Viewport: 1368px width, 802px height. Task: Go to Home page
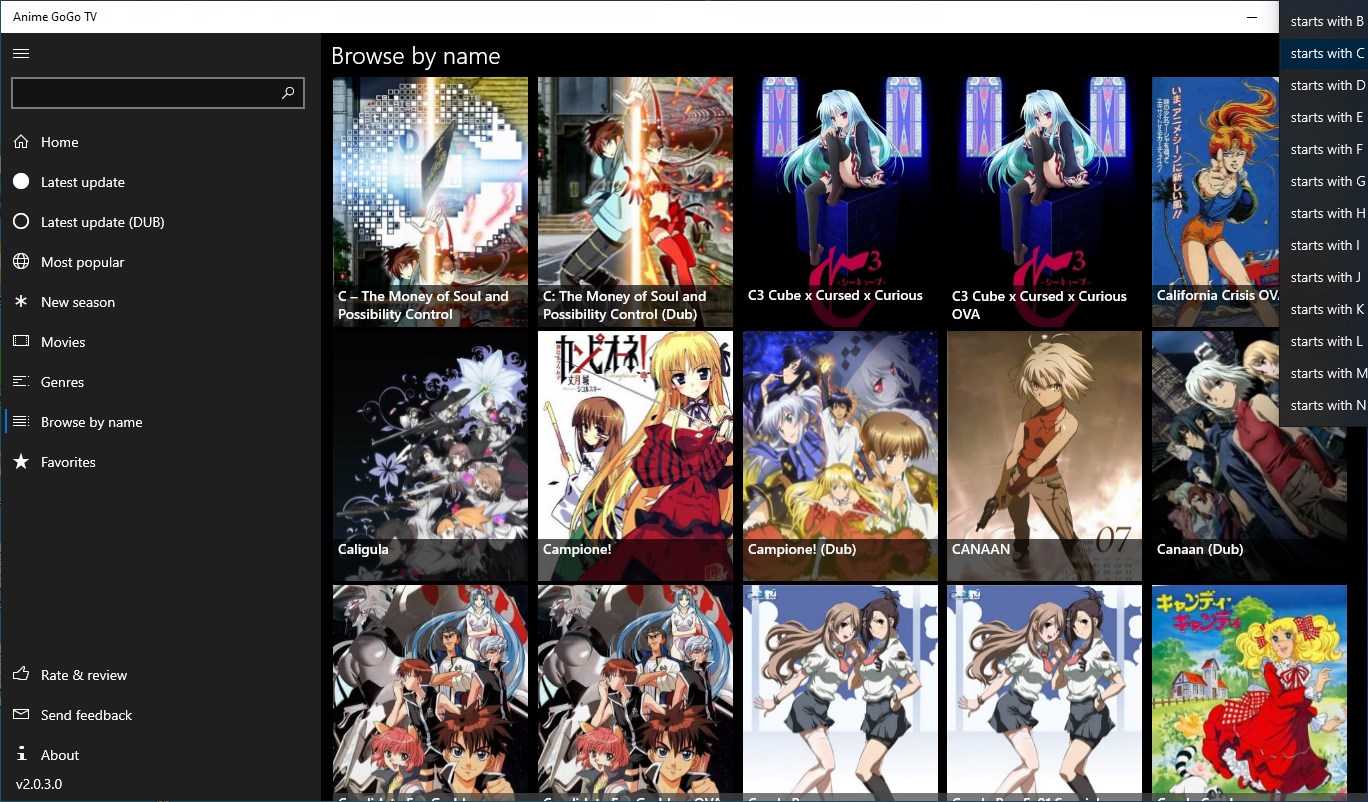point(60,142)
